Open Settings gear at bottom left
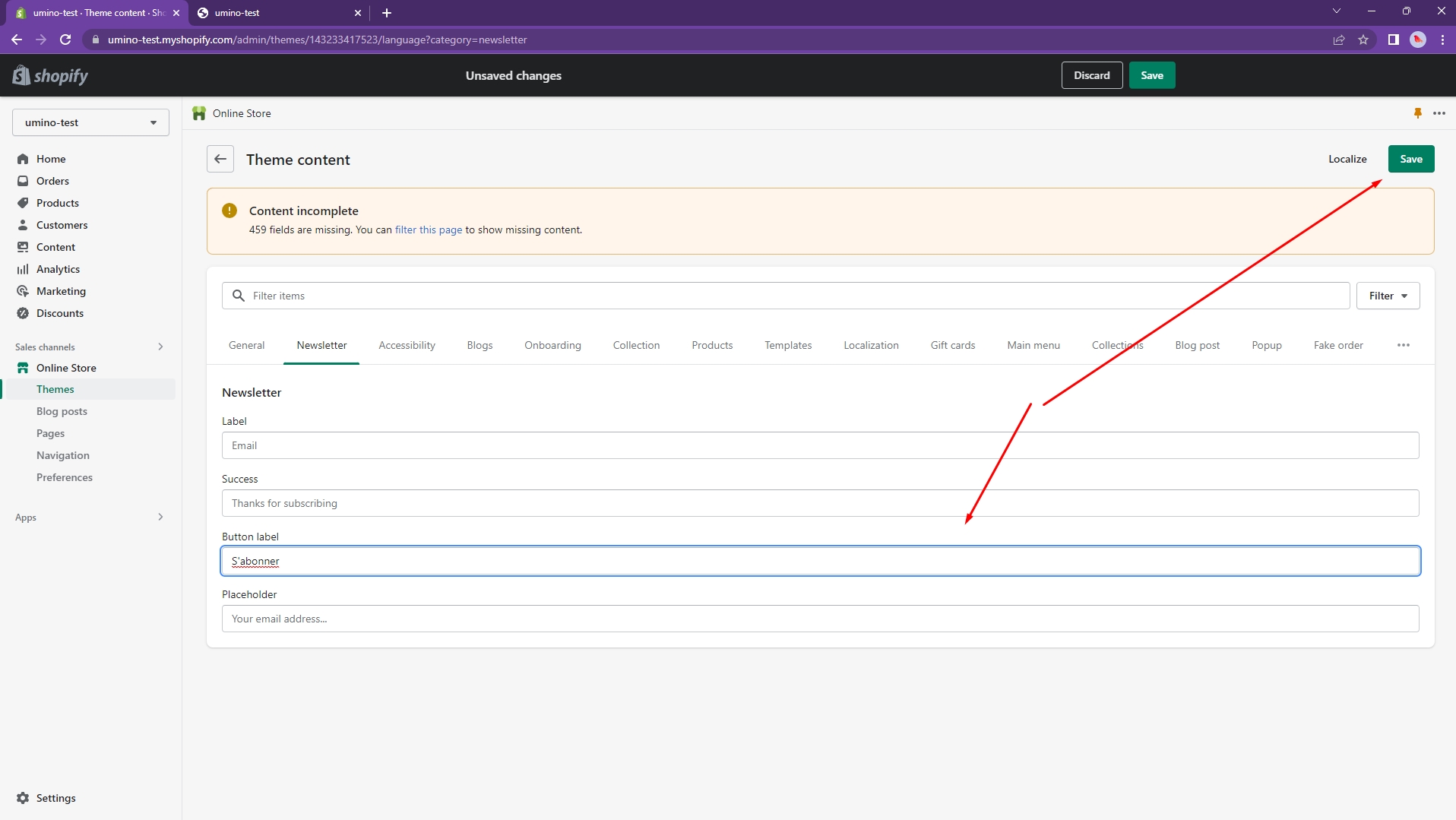Screen dimensions: 1456x820 24,798
